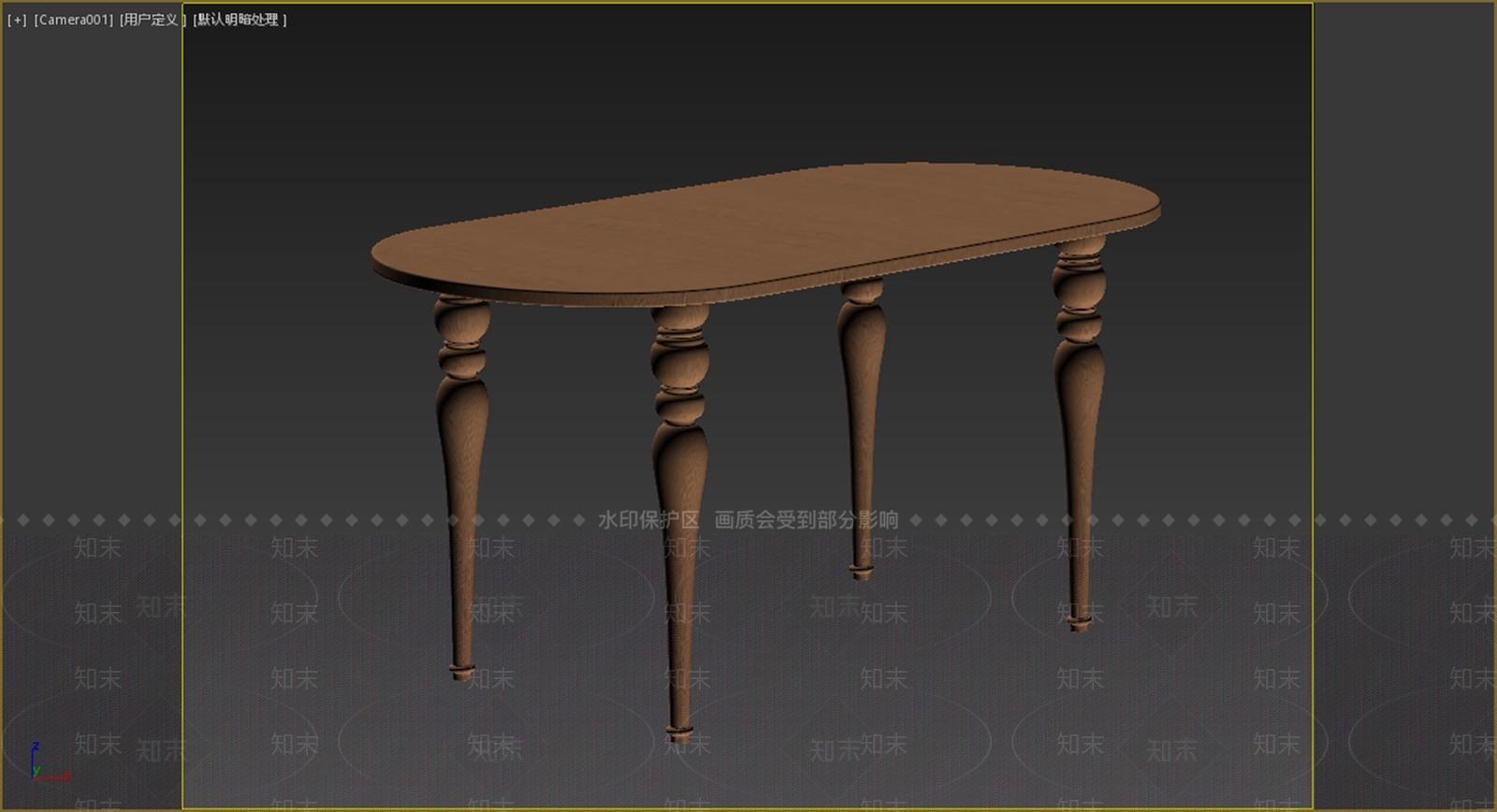This screenshot has width=1497, height=812.
Task: Open the [默认明暗处理] shading mode menu
Action: coord(240,20)
